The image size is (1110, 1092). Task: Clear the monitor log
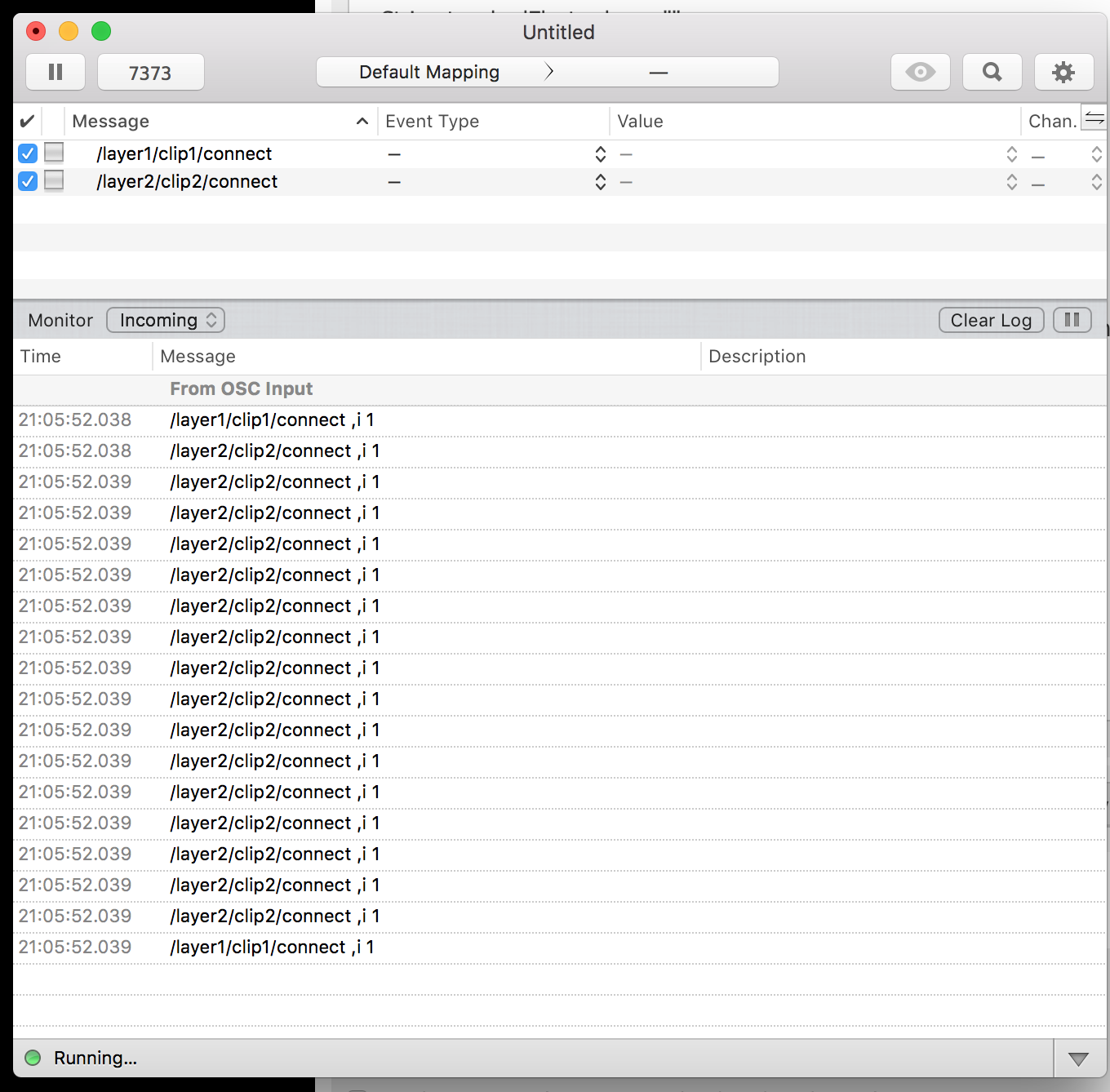click(x=991, y=320)
